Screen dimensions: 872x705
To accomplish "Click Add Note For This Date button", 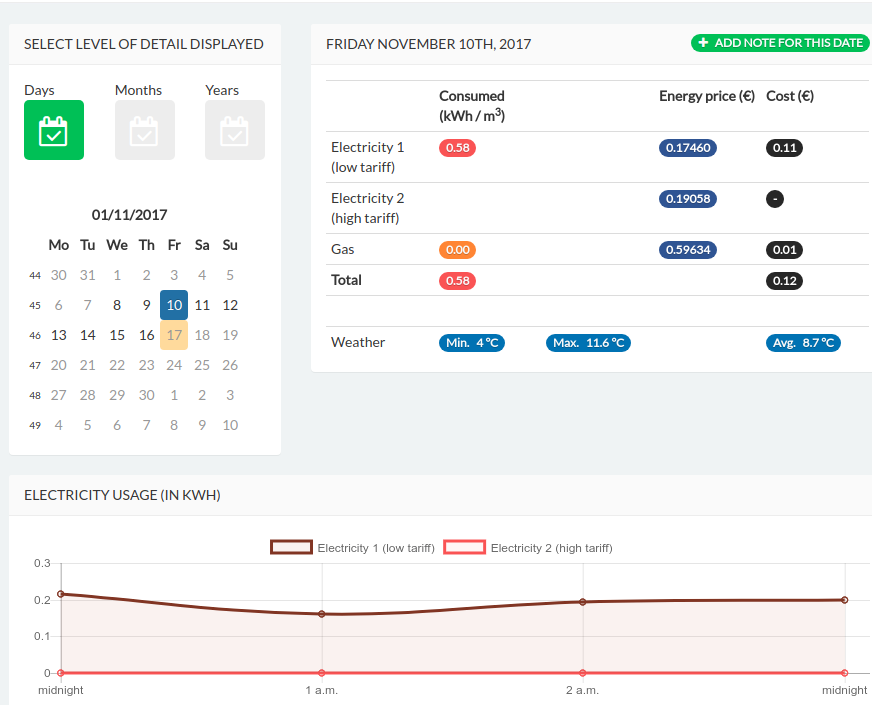I will (x=780, y=43).
